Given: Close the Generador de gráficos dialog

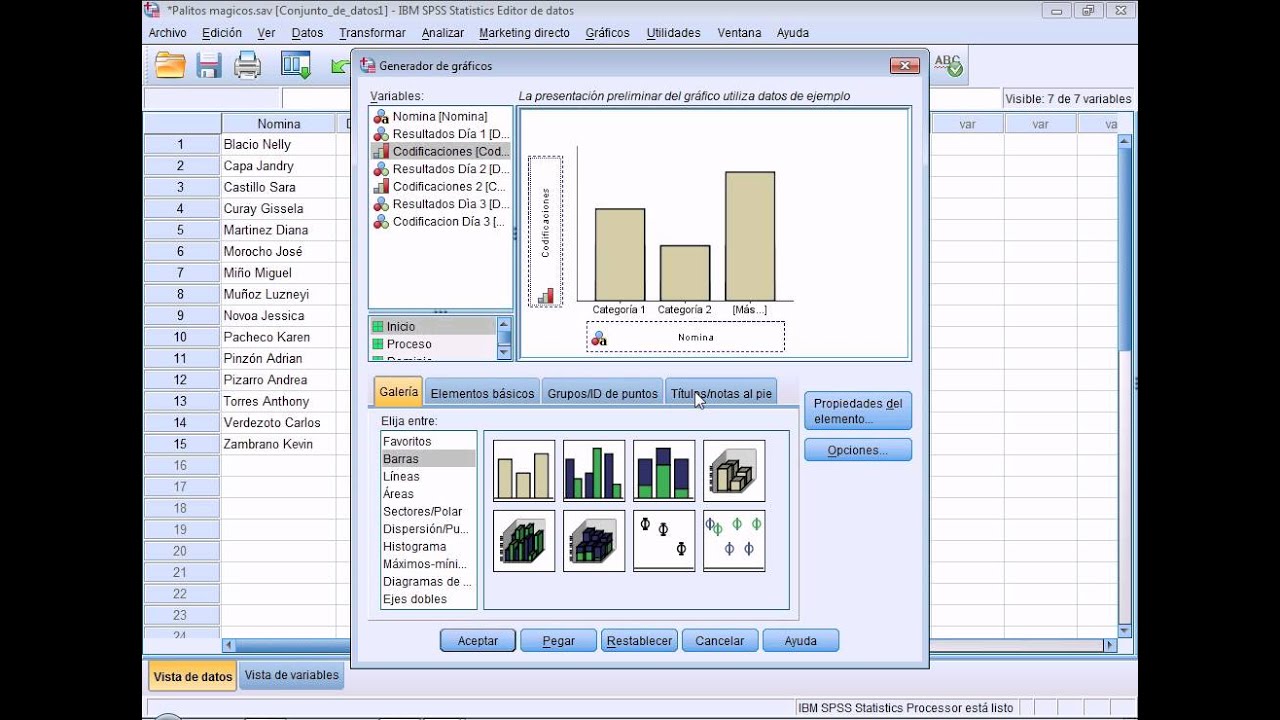Looking at the screenshot, I should (904, 66).
